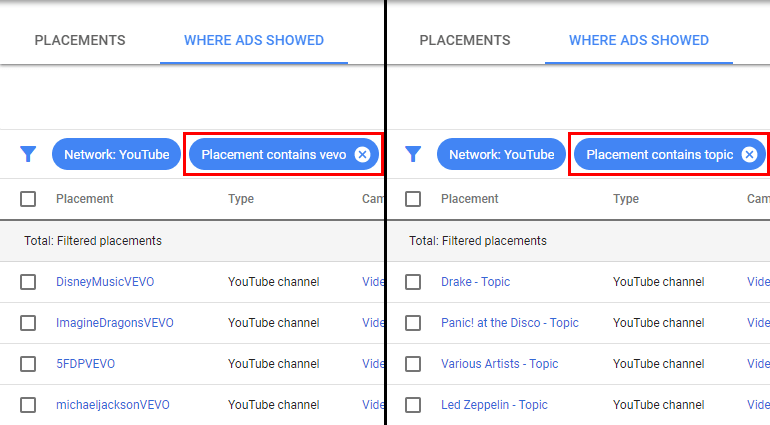This screenshot has height=425, width=770.
Task: Sort by left Placement column header
Action: tap(85, 199)
